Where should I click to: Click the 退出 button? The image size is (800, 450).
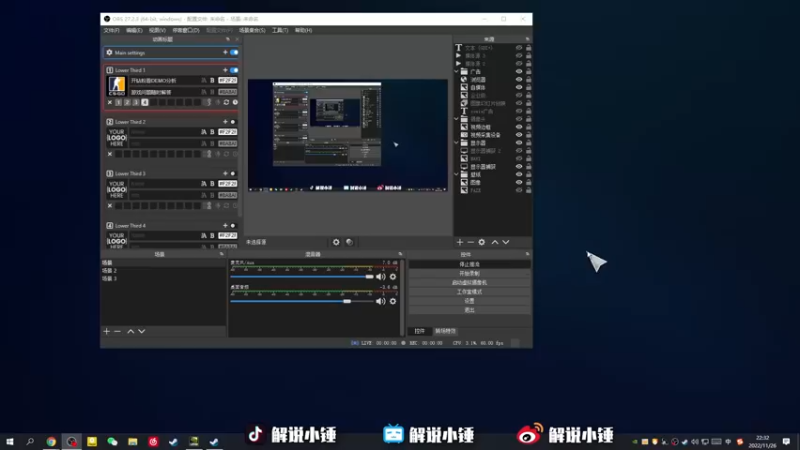469,310
